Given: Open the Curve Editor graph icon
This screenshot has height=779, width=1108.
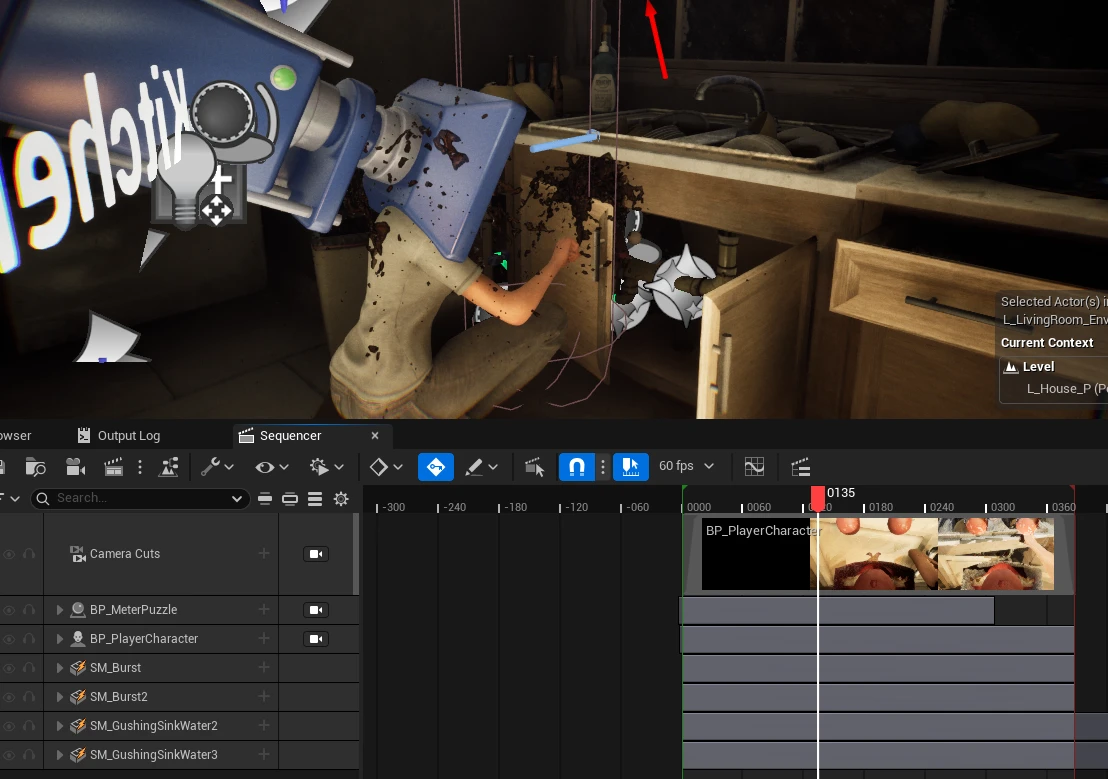Looking at the screenshot, I should pos(754,467).
